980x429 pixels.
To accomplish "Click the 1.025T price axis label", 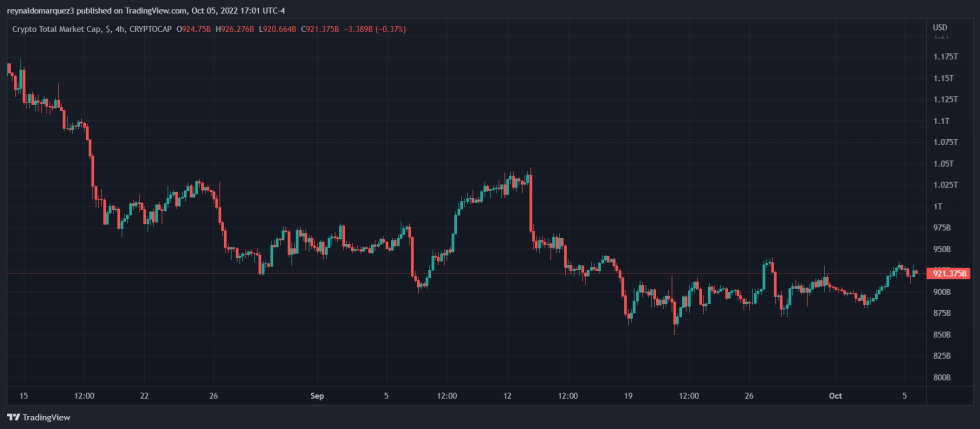I will coord(946,185).
